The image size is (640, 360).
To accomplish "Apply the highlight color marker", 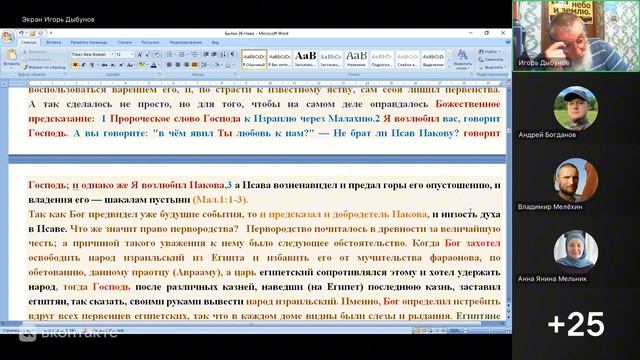I will [142, 65].
